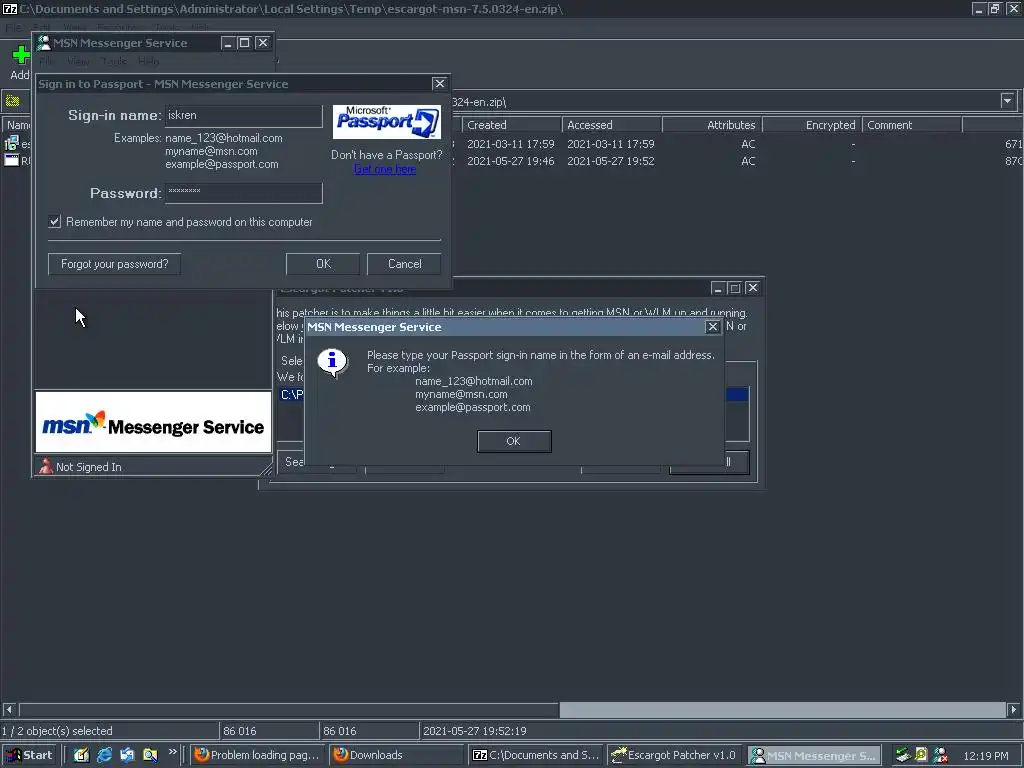The image size is (1024, 768).
Task: Sort 7-Zip list by Accessed column
Action: 612,125
